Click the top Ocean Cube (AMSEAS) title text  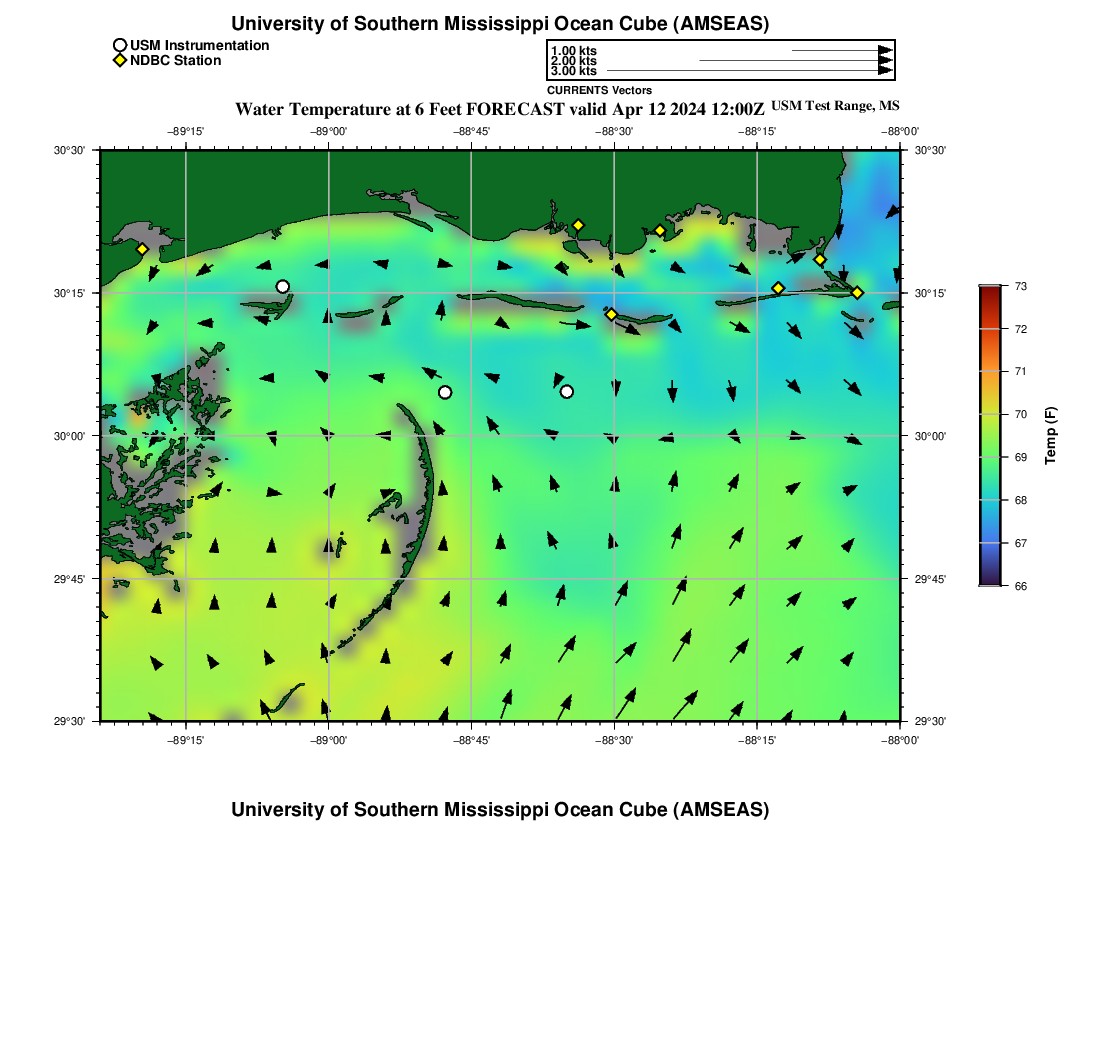click(x=500, y=24)
